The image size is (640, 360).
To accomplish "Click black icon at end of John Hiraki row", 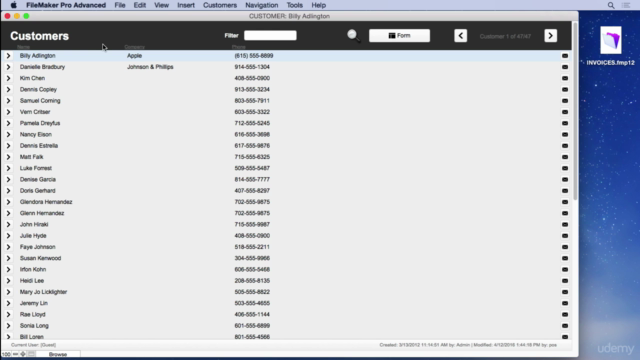I will [x=565, y=224].
